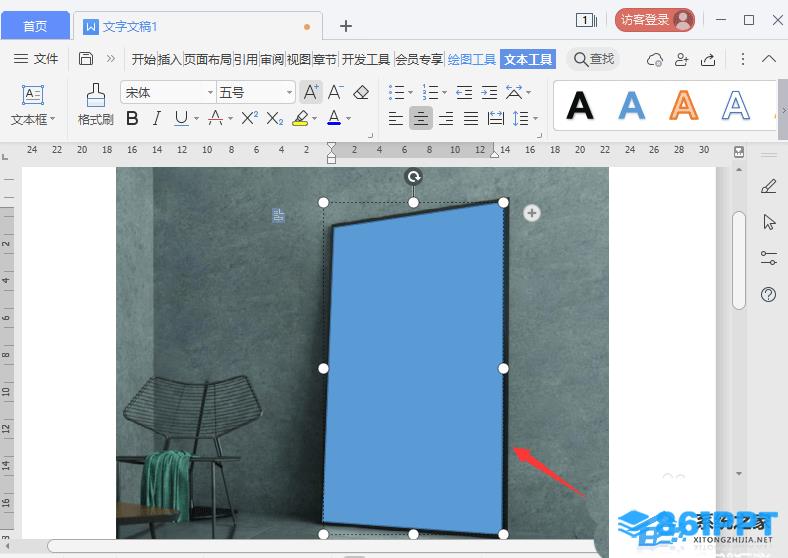Switch to the 绘图工具 tab
The height and width of the screenshot is (558, 788).
471,59
